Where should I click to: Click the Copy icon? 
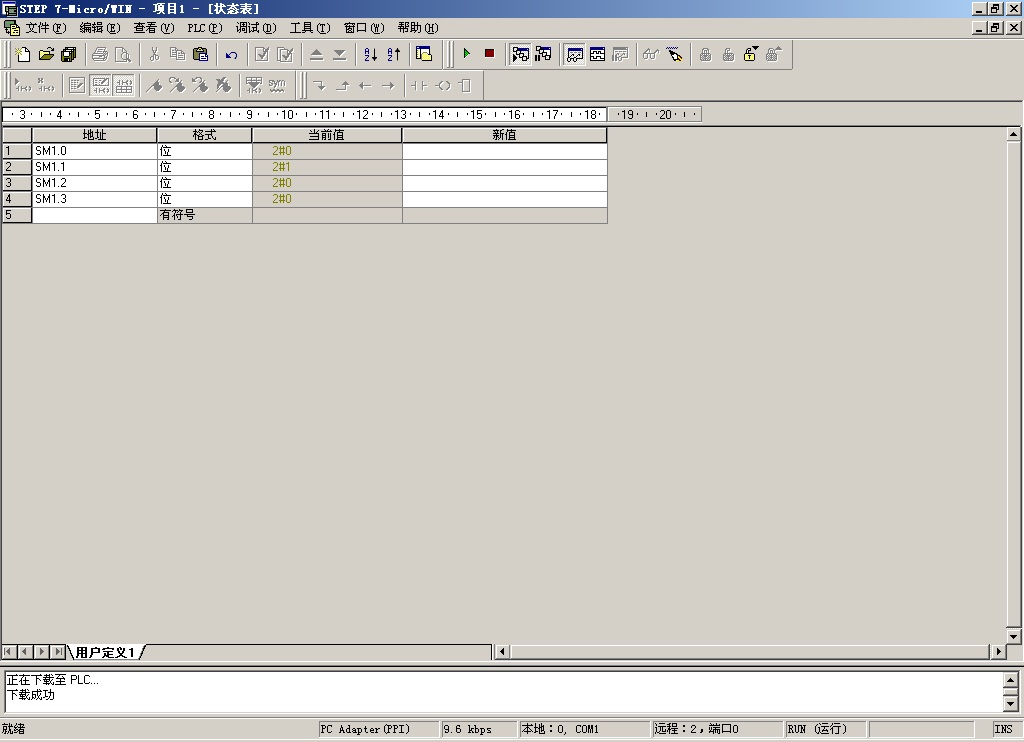pyautogui.click(x=177, y=54)
